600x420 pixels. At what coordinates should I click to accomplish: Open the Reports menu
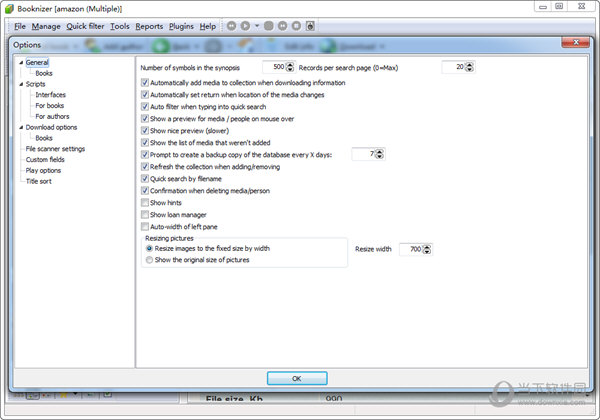pyautogui.click(x=149, y=26)
